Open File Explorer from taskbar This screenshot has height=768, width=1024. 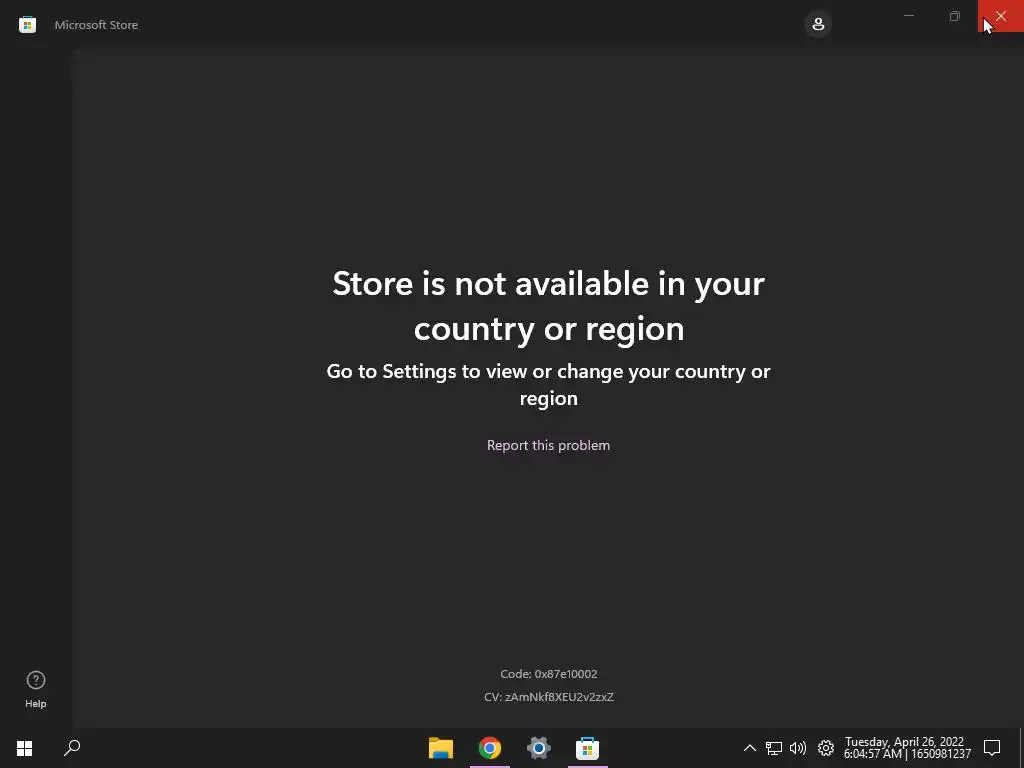[x=441, y=748]
